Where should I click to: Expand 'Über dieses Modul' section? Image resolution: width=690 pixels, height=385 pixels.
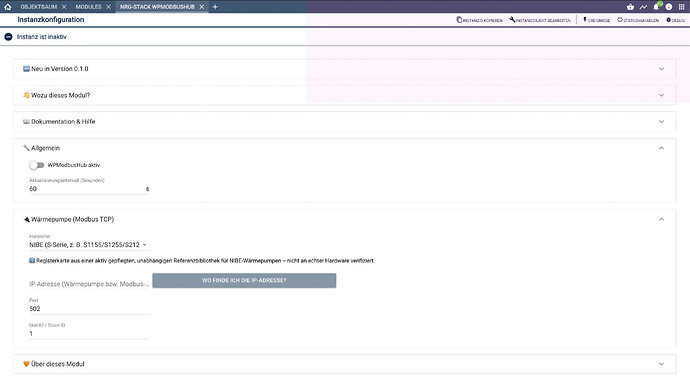click(345, 364)
